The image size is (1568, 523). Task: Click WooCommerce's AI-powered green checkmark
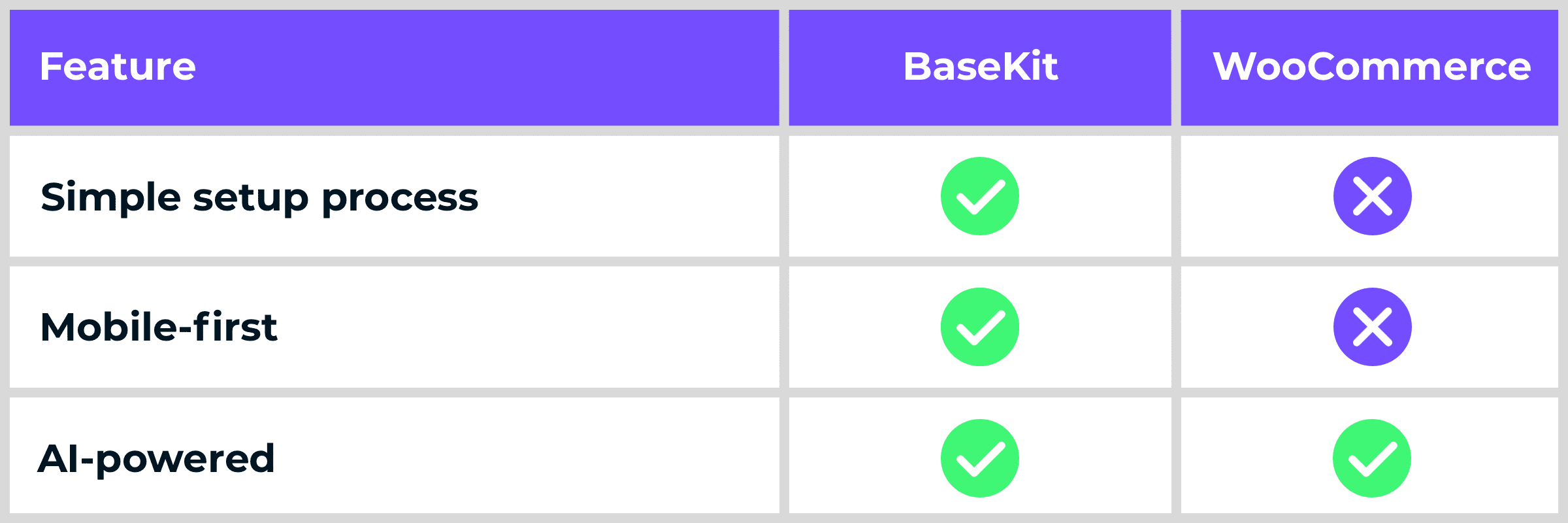click(1371, 458)
